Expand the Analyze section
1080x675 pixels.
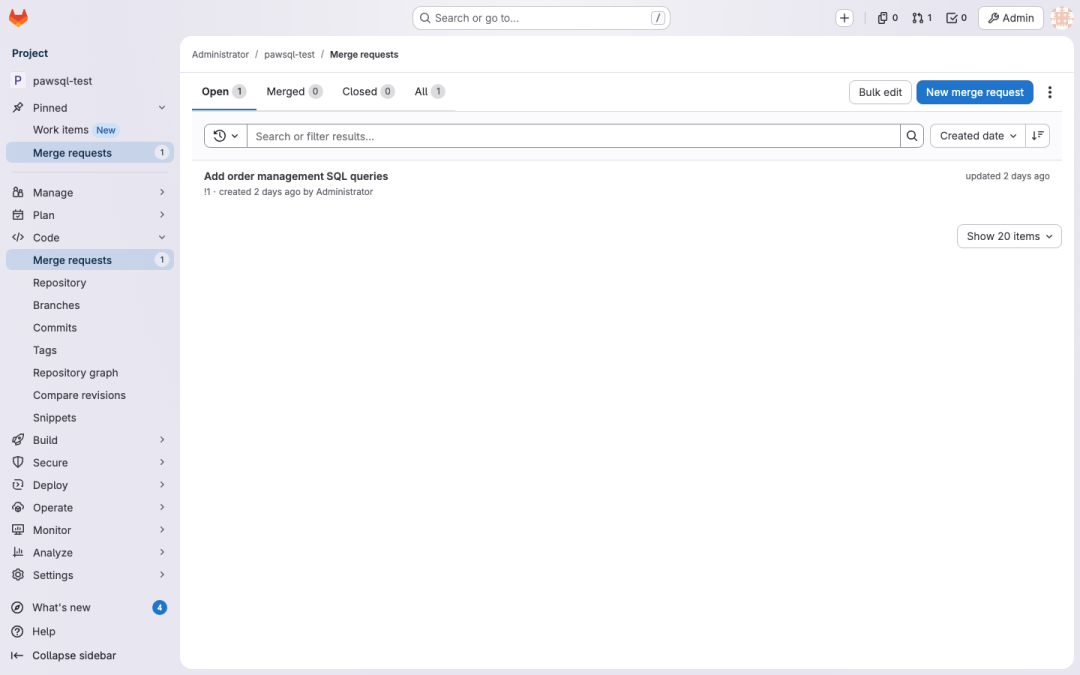tap(90, 552)
